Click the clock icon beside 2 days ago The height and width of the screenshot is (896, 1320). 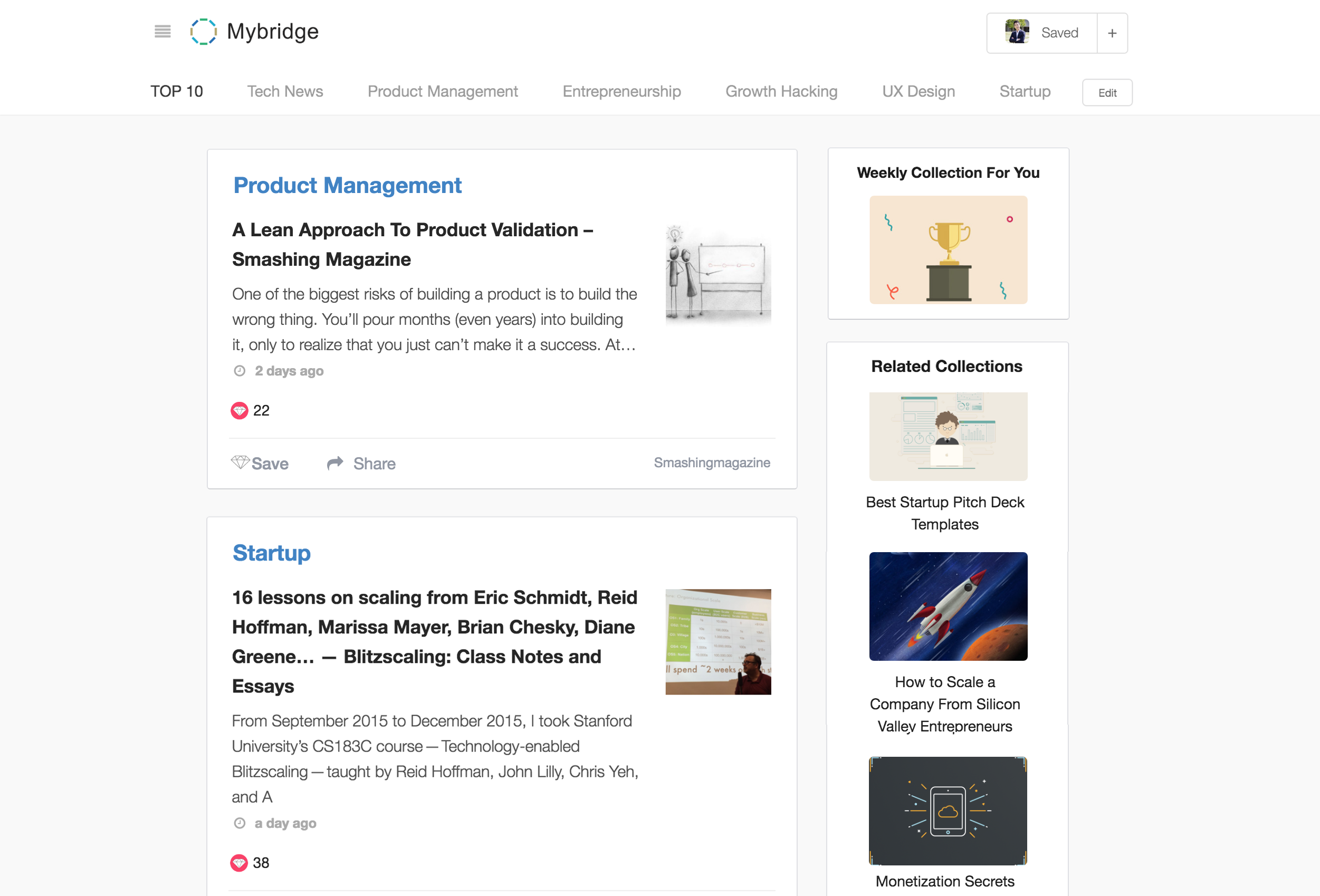click(x=240, y=371)
